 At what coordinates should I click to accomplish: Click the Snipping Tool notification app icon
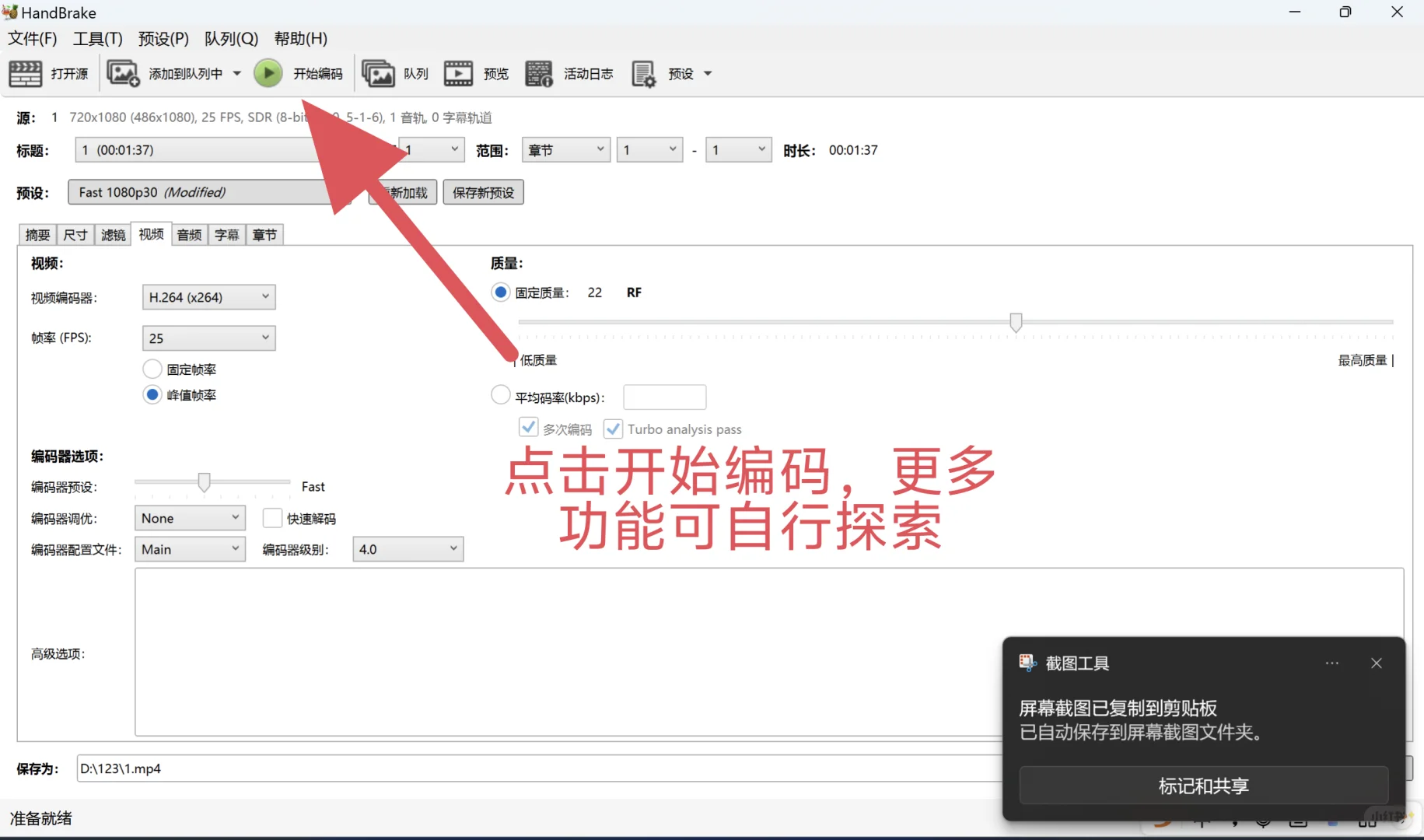[x=1028, y=663]
